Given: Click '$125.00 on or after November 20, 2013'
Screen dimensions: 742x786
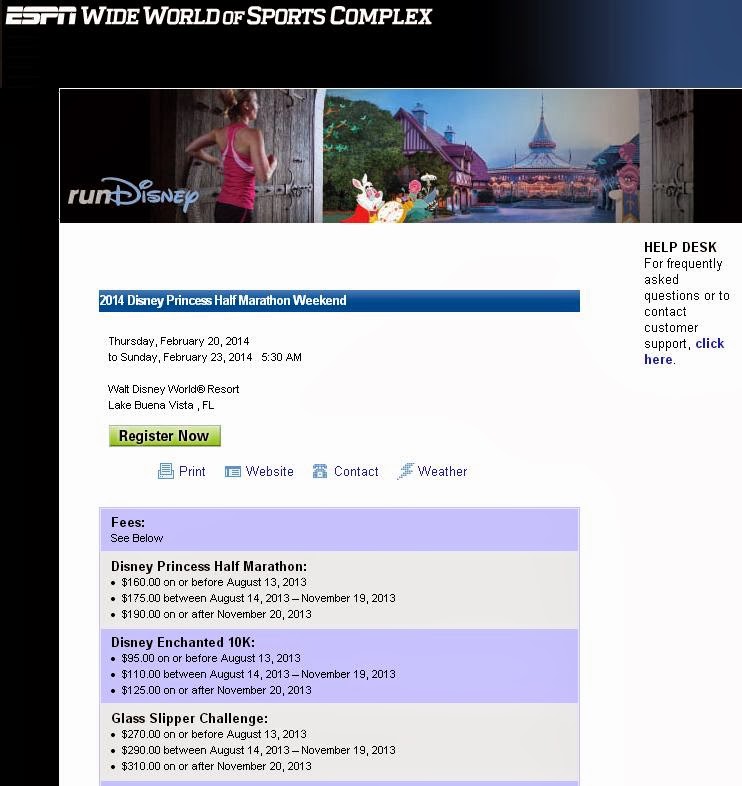Looking at the screenshot, I should point(216,690).
